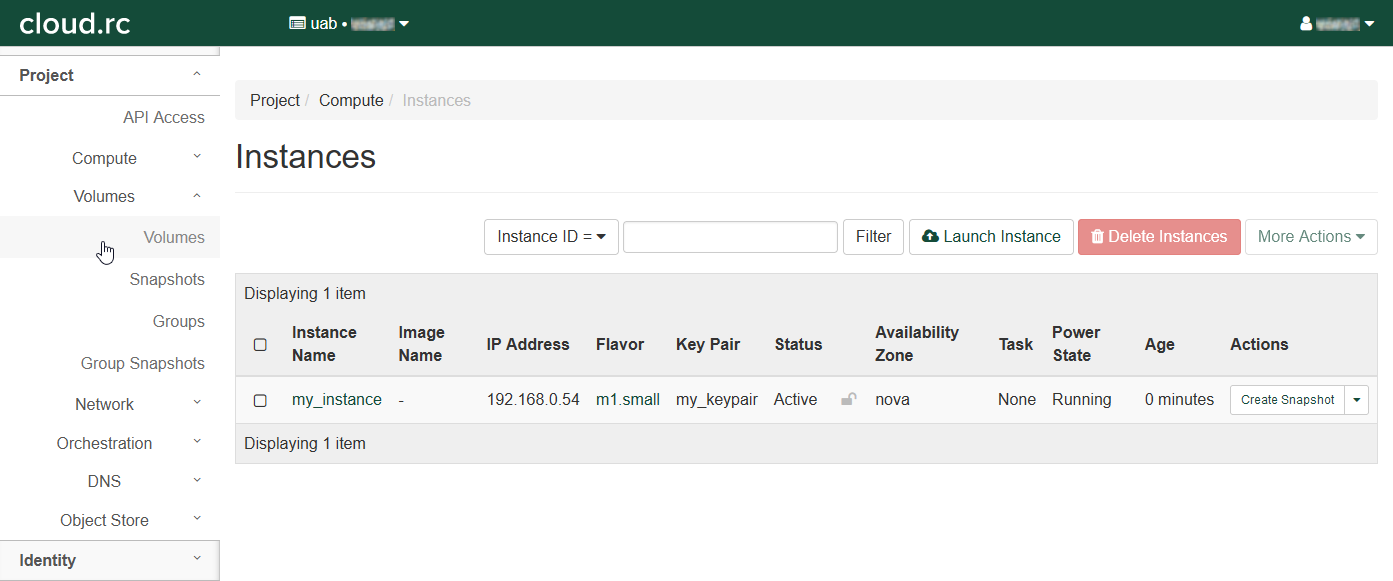The width and height of the screenshot is (1393, 581).
Task: Open the user account menu
Action: (x=1337, y=23)
